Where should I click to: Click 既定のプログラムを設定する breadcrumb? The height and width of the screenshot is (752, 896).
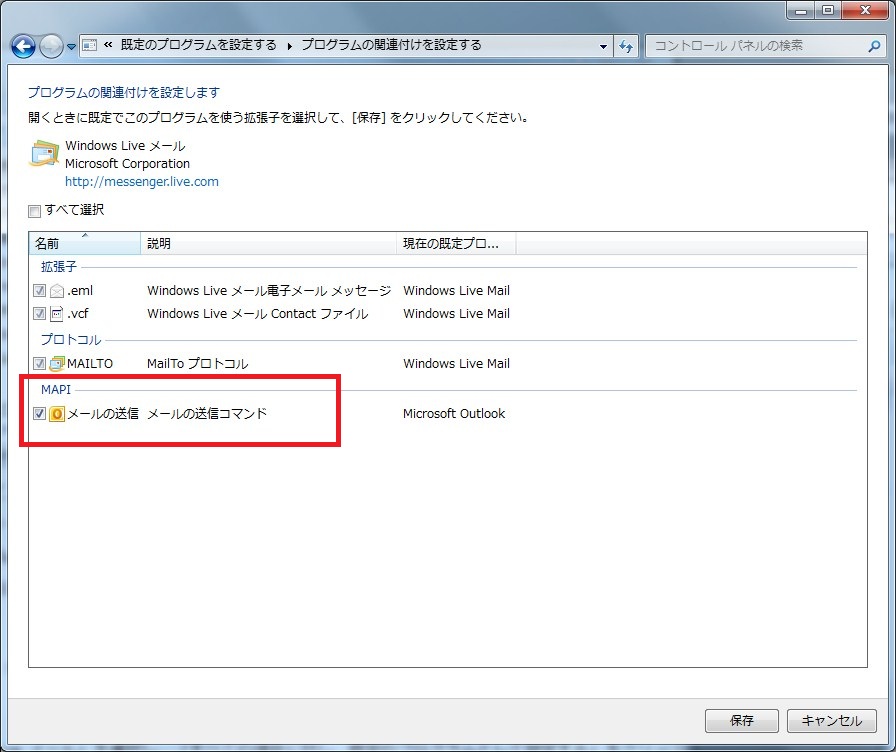198,45
